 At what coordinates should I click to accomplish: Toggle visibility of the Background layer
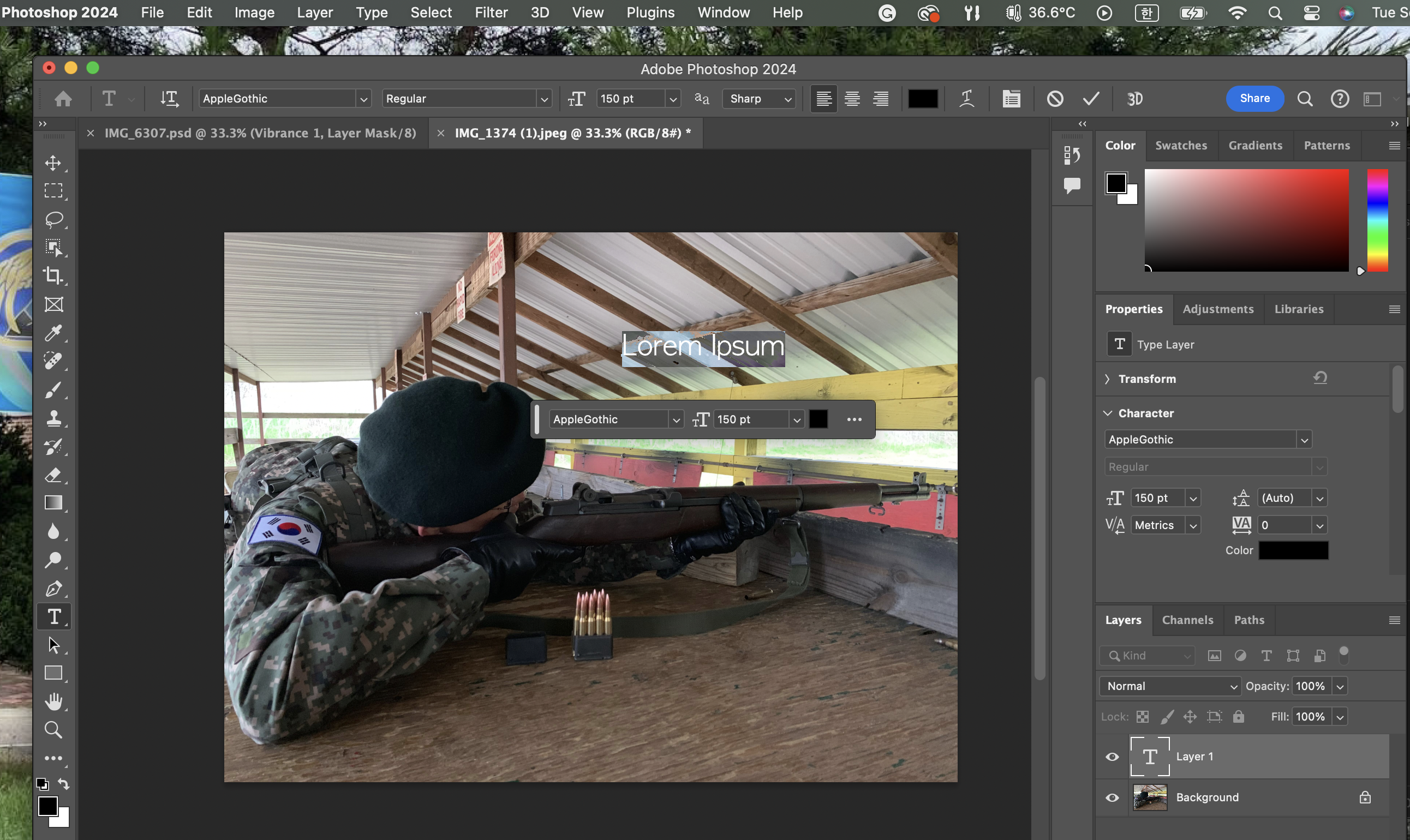[1112, 797]
